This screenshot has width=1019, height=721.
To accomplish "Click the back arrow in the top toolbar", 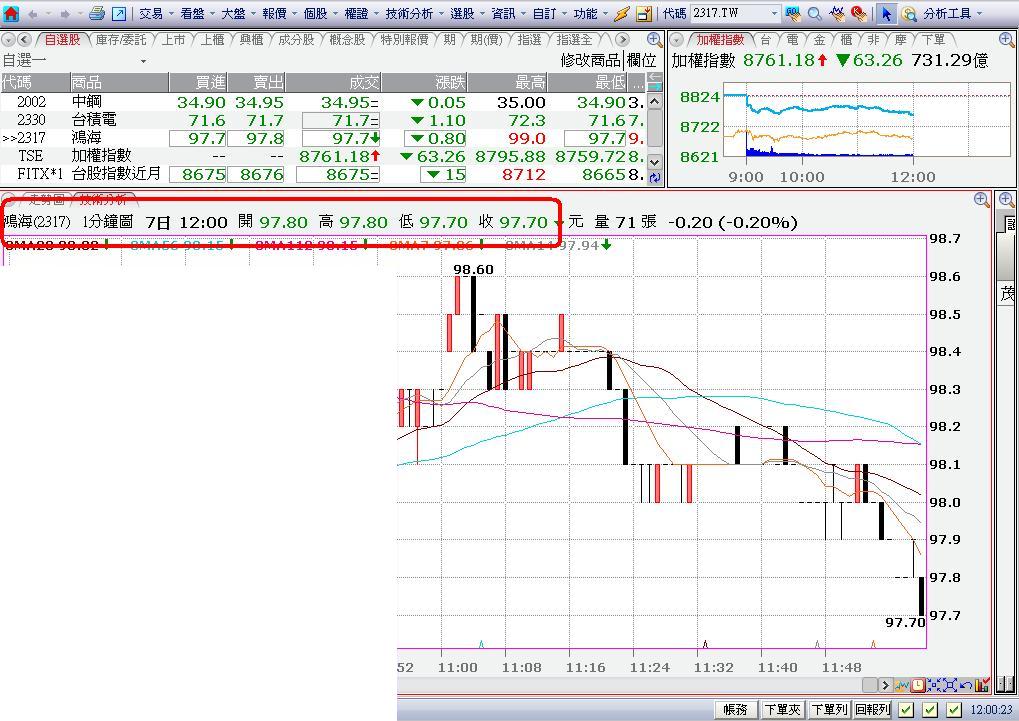I will click(32, 14).
